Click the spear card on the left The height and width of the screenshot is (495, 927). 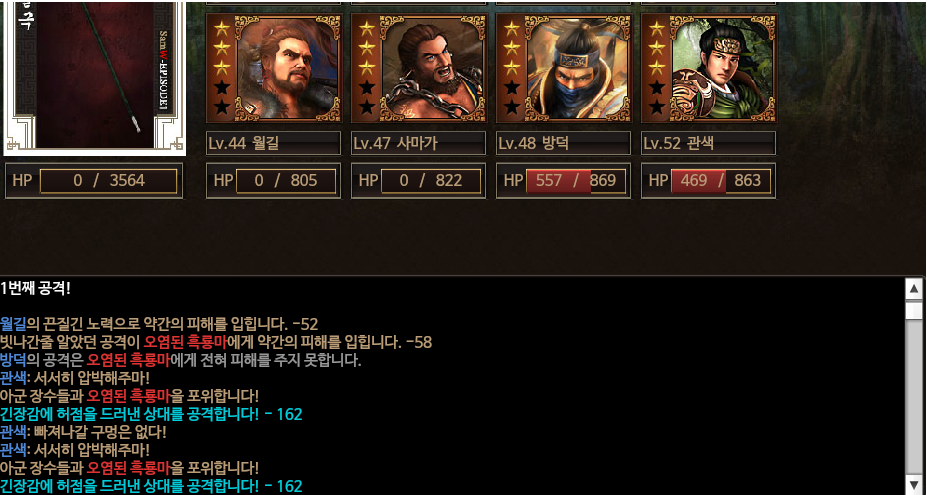click(x=95, y=77)
